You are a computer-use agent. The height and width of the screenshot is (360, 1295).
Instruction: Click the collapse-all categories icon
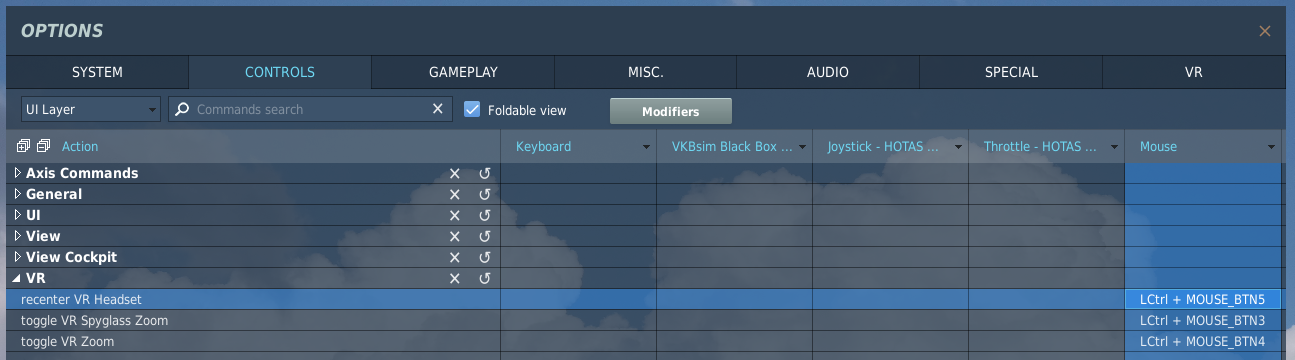[43, 146]
